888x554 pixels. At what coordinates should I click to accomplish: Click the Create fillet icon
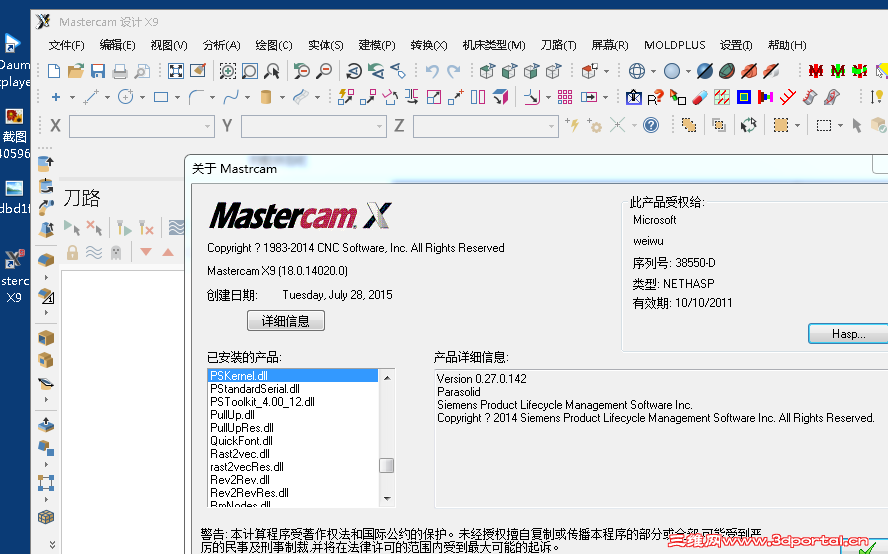[195, 97]
